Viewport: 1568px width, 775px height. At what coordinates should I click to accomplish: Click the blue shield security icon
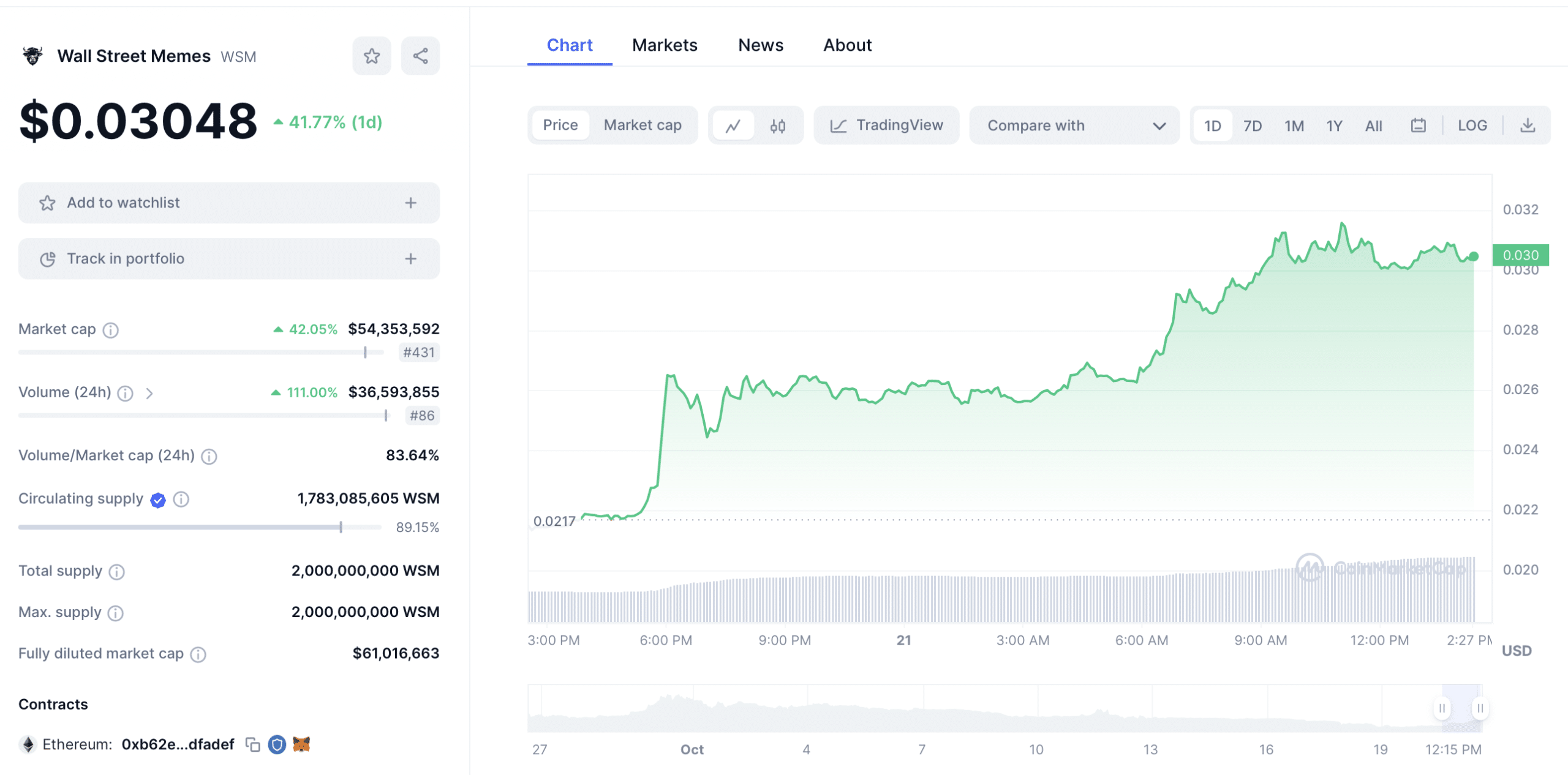tap(277, 744)
